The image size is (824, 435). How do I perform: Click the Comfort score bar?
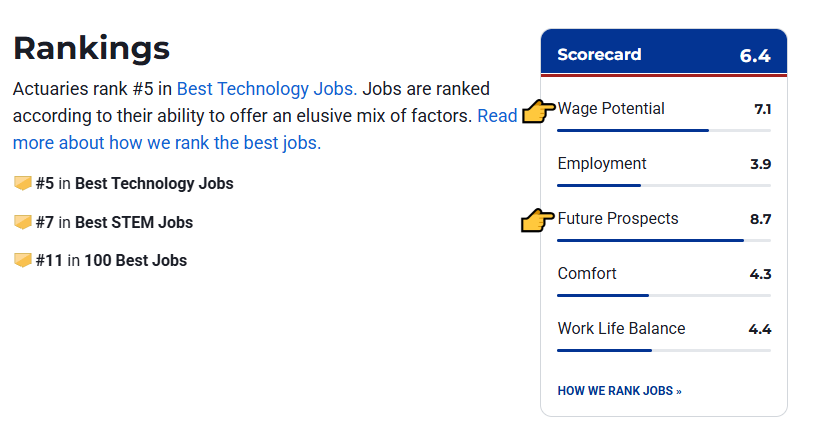pyautogui.click(x=663, y=295)
